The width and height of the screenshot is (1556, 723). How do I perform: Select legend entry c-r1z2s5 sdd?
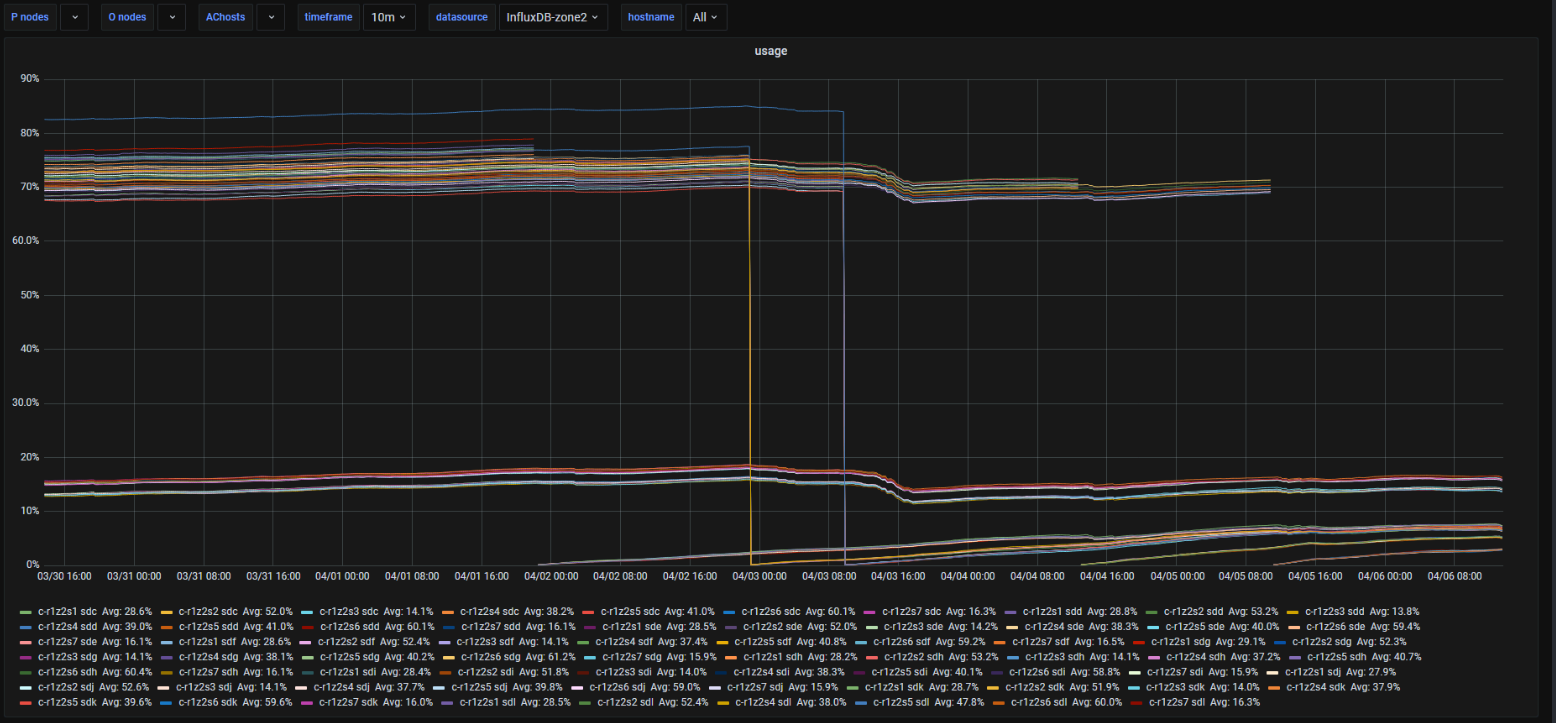[x=209, y=626]
